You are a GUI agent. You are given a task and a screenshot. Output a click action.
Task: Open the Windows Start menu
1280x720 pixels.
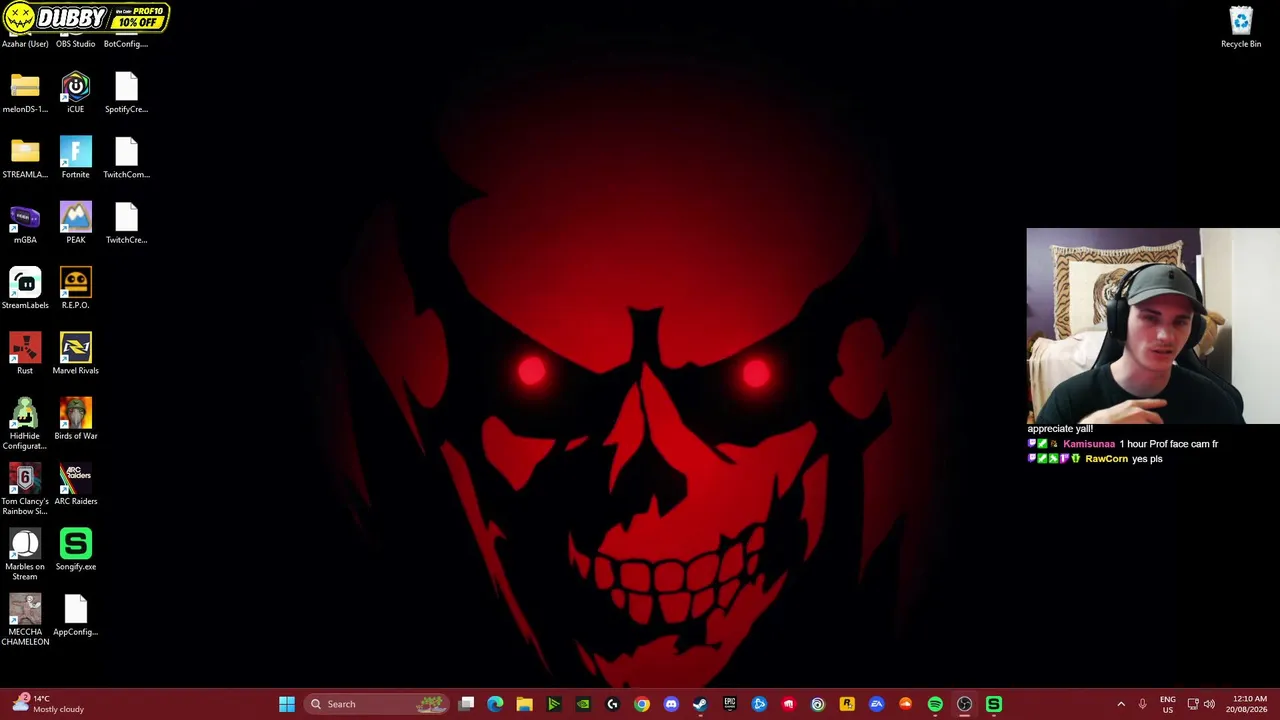[x=287, y=704]
